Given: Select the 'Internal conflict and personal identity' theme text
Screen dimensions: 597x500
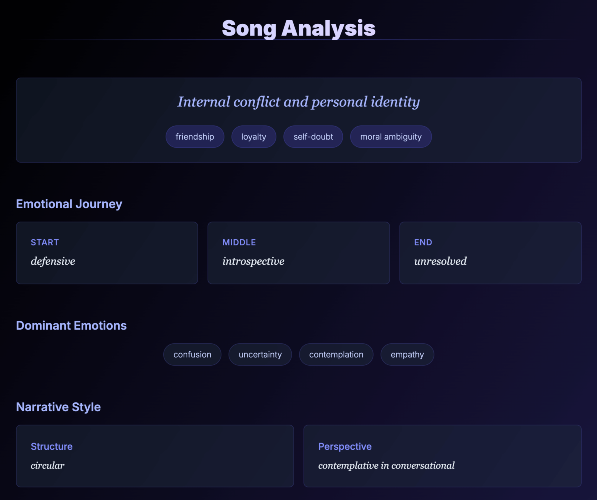Looking at the screenshot, I should pyautogui.click(x=298, y=102).
